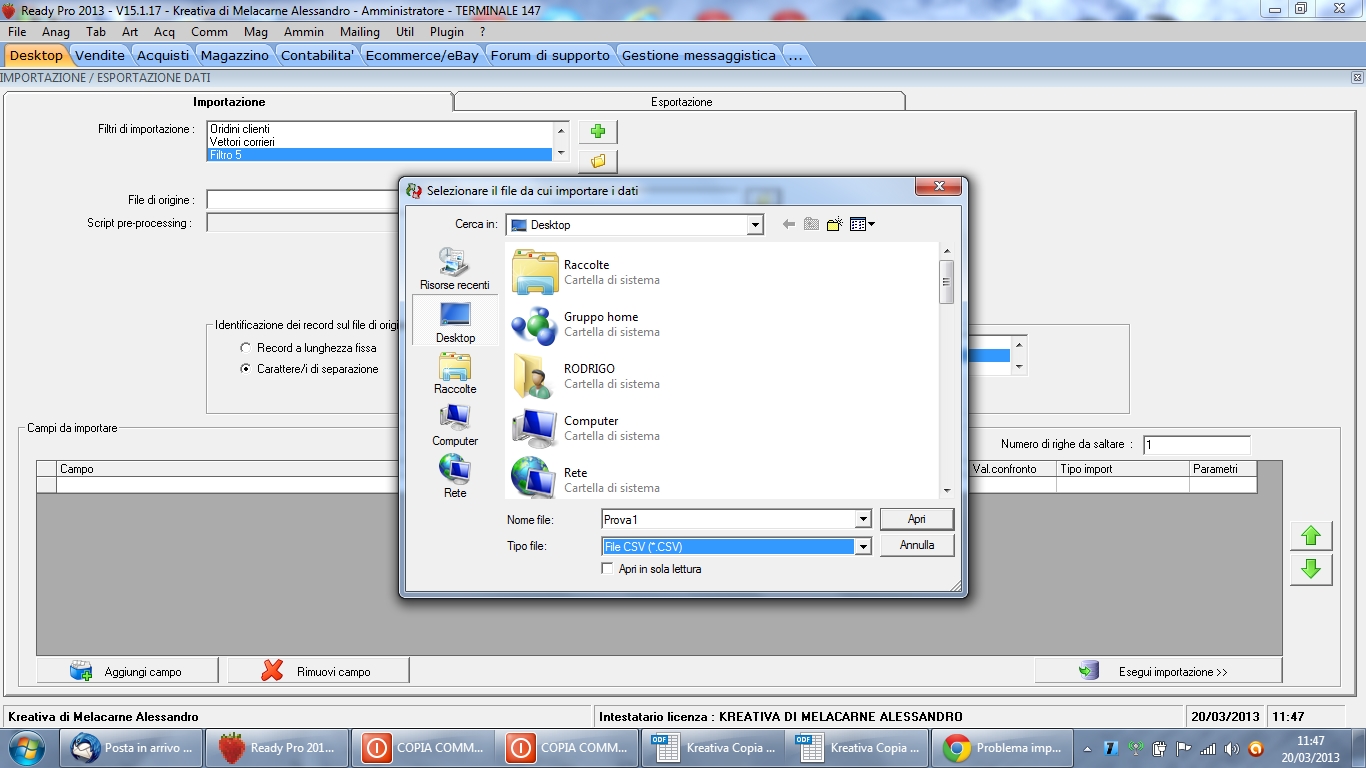The height and width of the screenshot is (768, 1366).
Task: Switch to the Ecommerce/eBay tab
Action: tap(422, 56)
